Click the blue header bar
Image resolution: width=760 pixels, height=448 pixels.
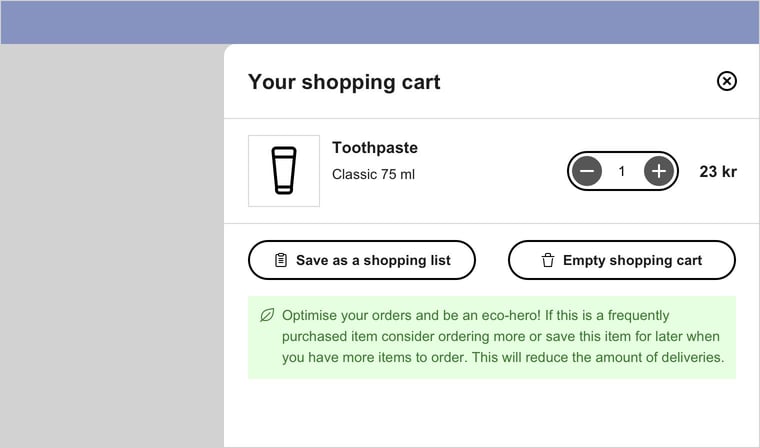[380, 22]
